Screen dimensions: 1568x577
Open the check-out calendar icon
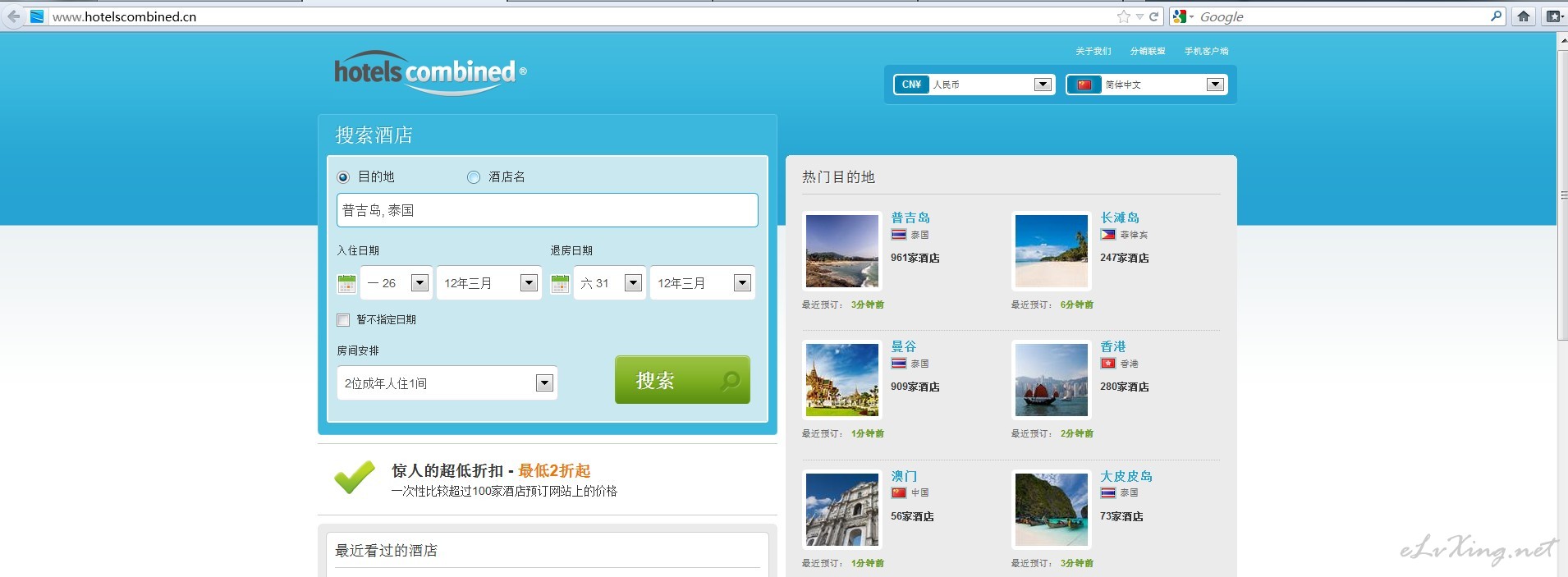pyautogui.click(x=560, y=283)
